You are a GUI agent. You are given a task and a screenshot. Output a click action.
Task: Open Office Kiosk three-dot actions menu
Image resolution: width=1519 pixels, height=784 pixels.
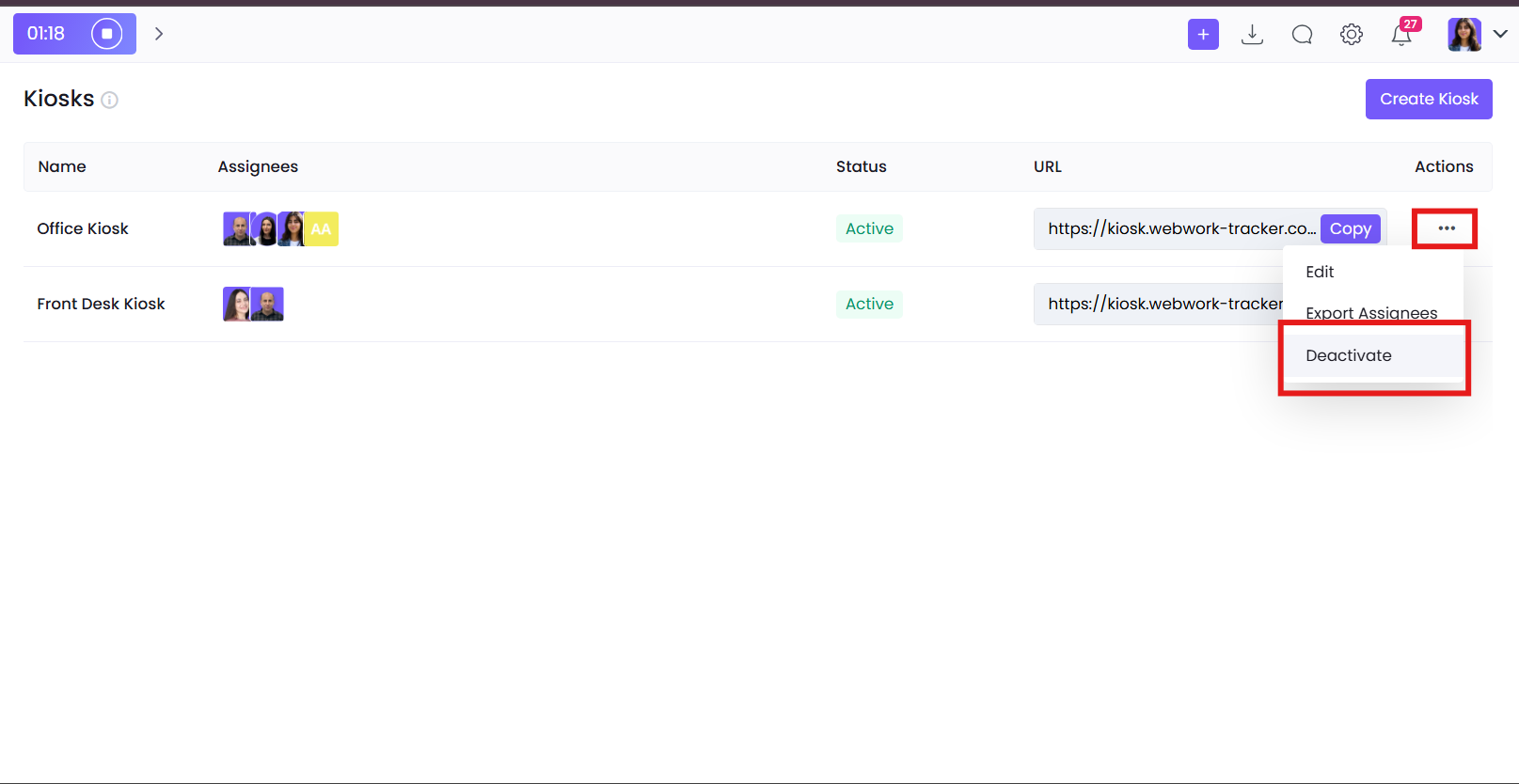[x=1446, y=228]
